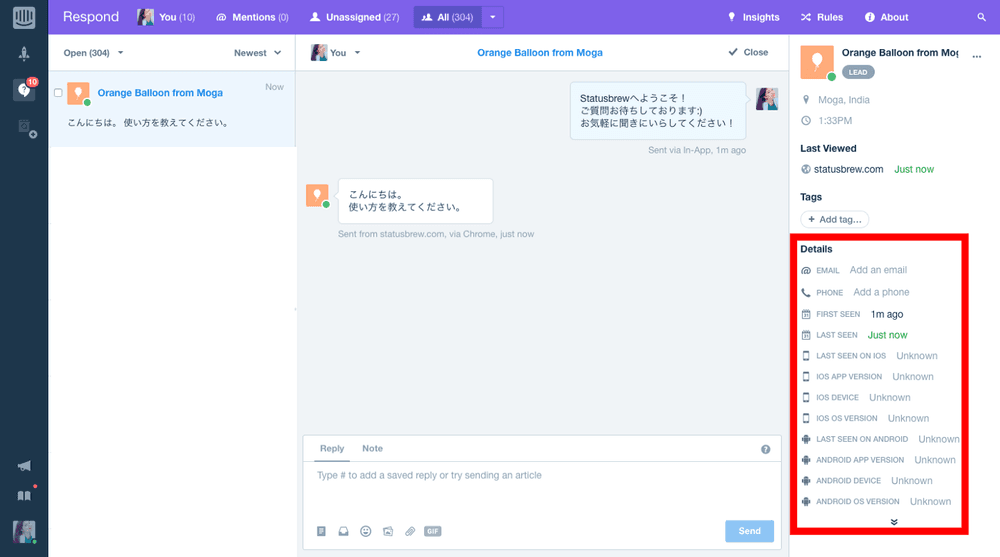Image resolution: width=1000 pixels, height=557 pixels.
Task: Switch to the Note tab
Action: click(372, 449)
